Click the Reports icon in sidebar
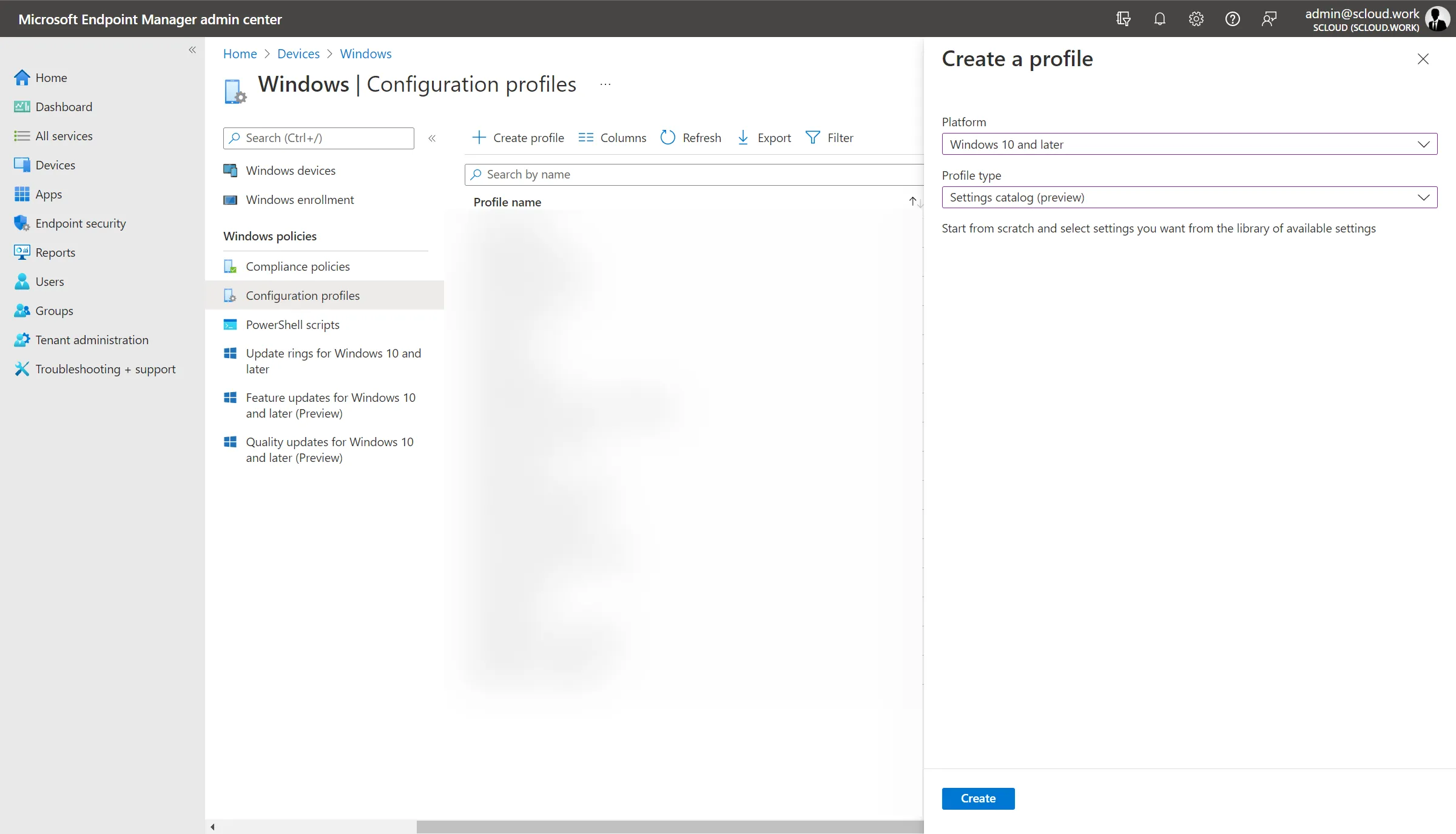The width and height of the screenshot is (1456, 834). pyautogui.click(x=22, y=253)
